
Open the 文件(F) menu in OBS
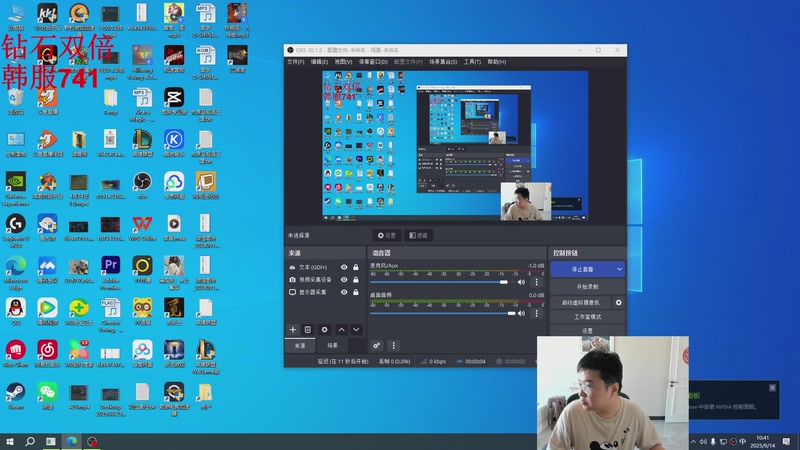point(295,62)
